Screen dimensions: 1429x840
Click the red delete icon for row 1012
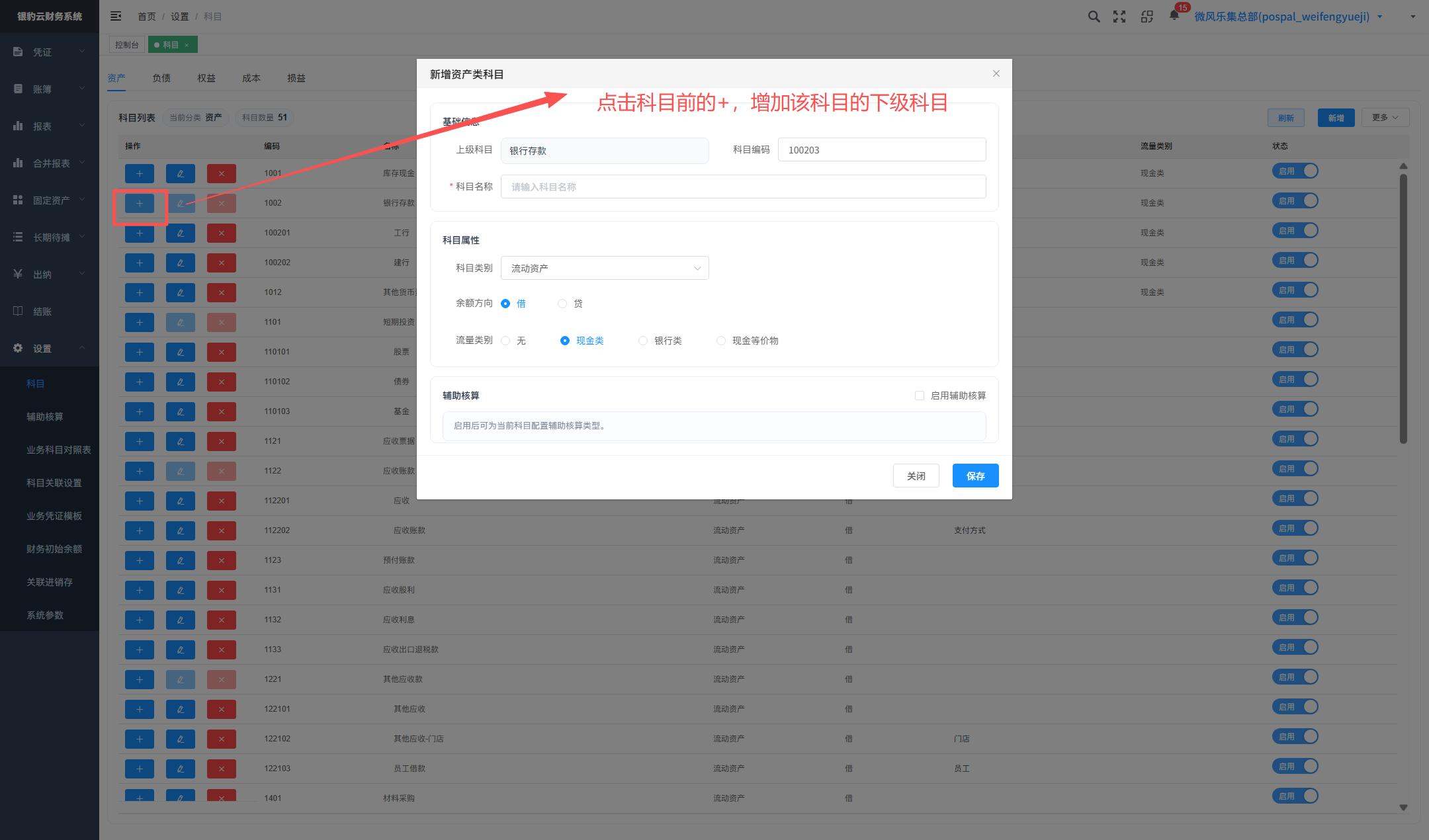222,292
